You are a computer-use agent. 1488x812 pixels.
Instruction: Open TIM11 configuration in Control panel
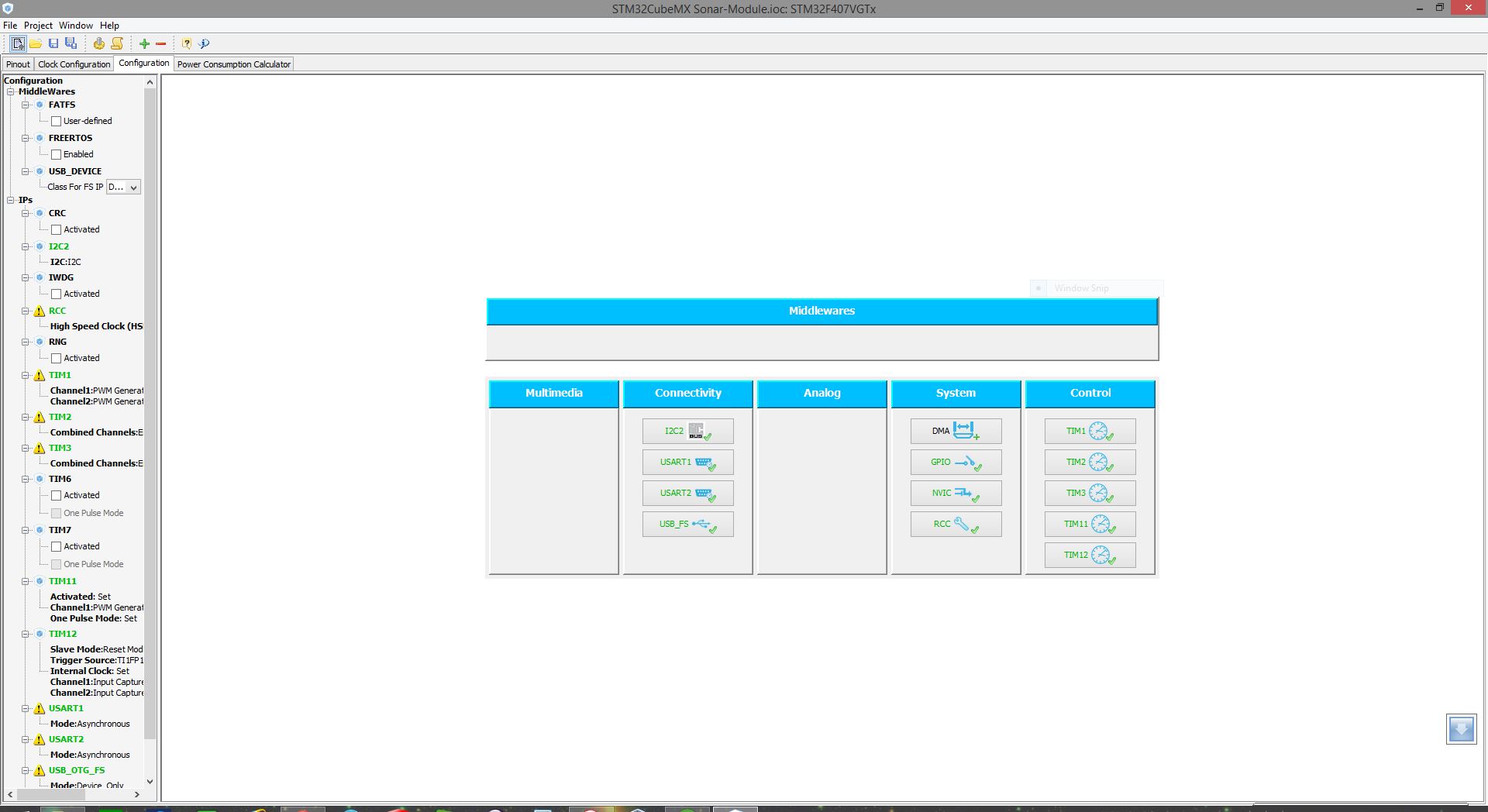[x=1090, y=524]
